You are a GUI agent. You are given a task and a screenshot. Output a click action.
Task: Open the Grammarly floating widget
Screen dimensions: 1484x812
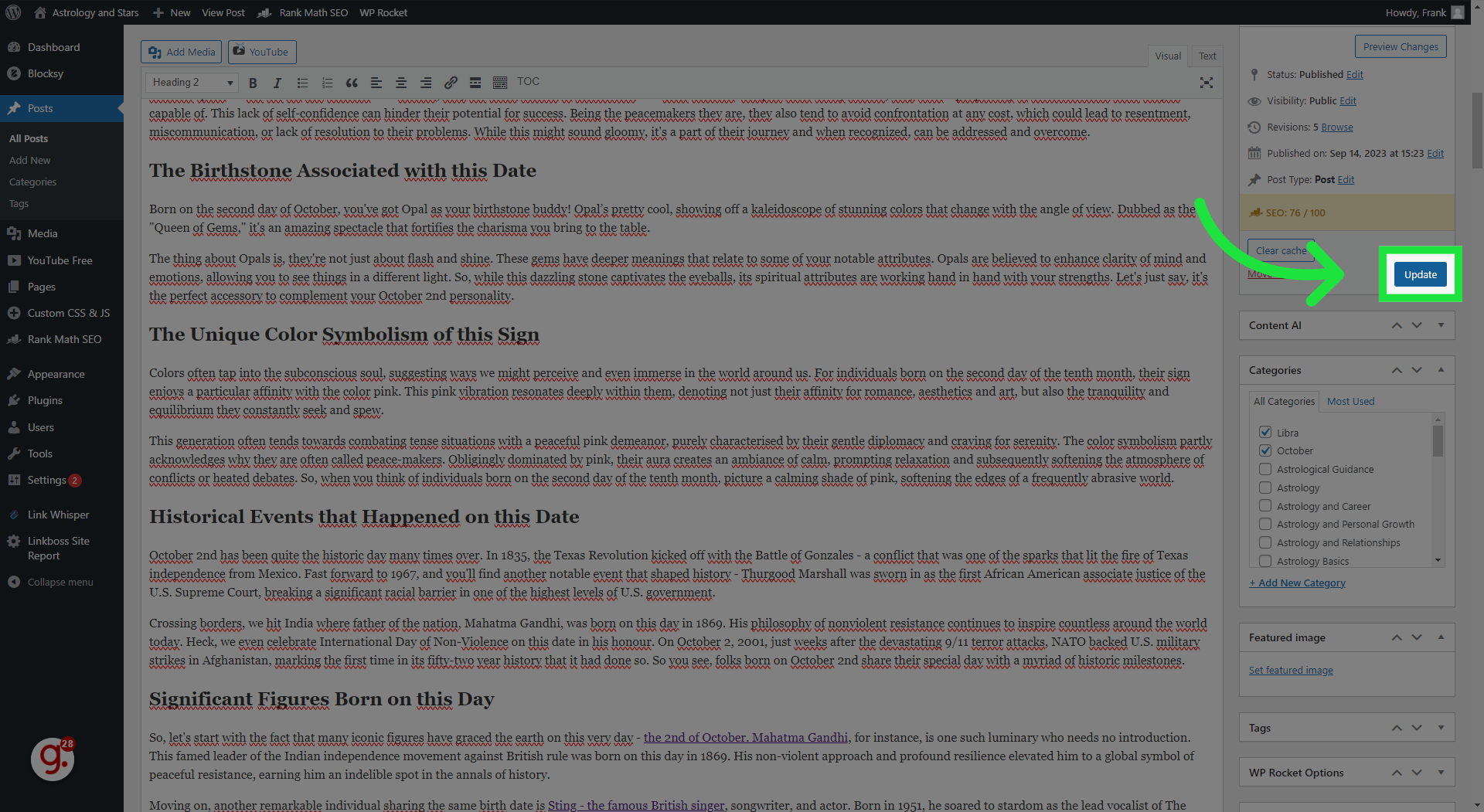coord(53,759)
